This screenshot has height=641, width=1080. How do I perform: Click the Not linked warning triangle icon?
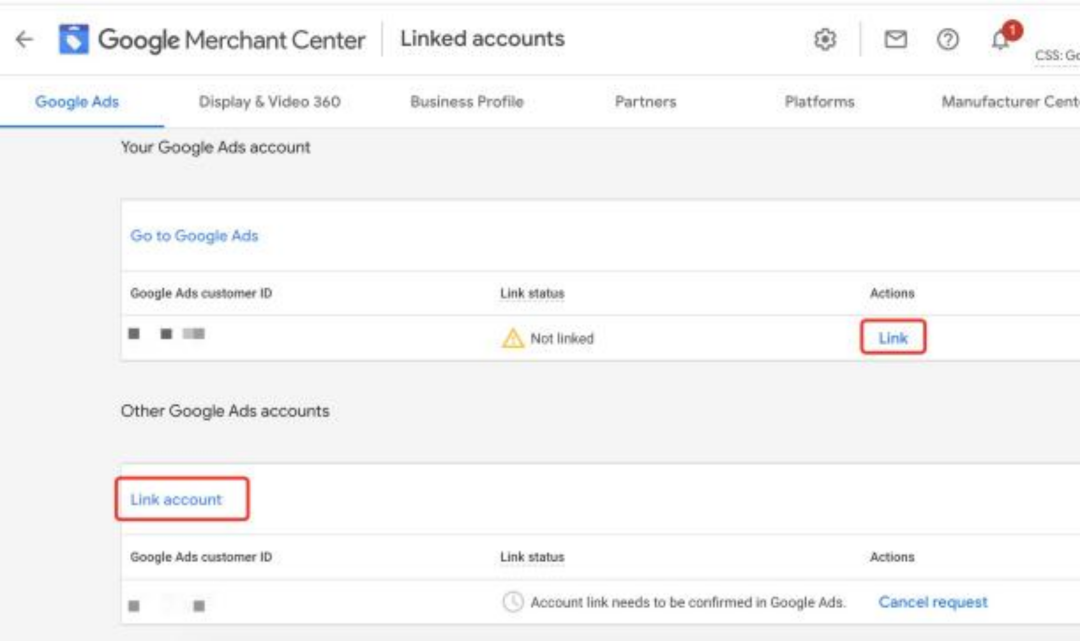coord(512,339)
